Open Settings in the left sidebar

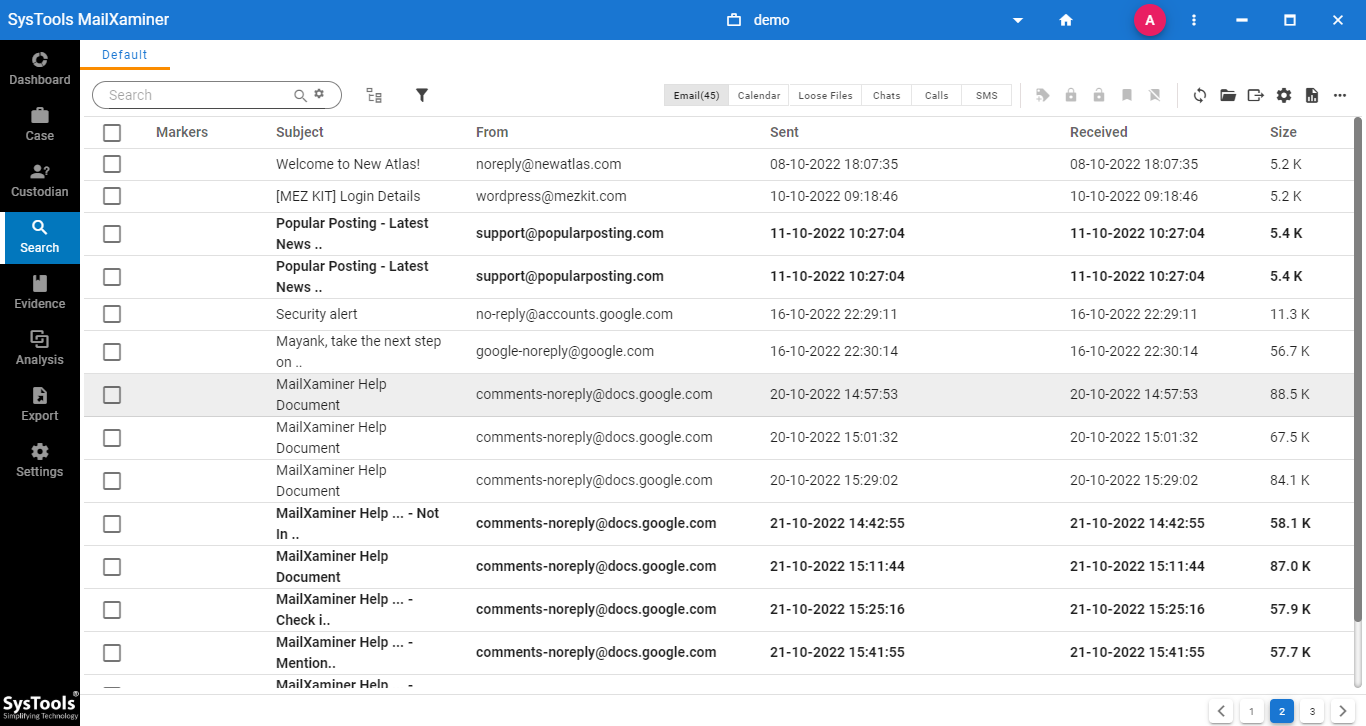point(40,460)
